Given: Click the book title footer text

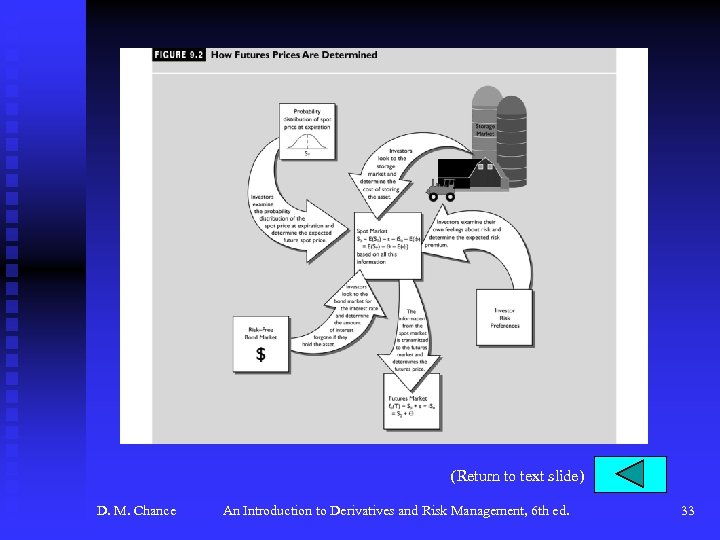Looking at the screenshot, I should pyautogui.click(x=396, y=511).
